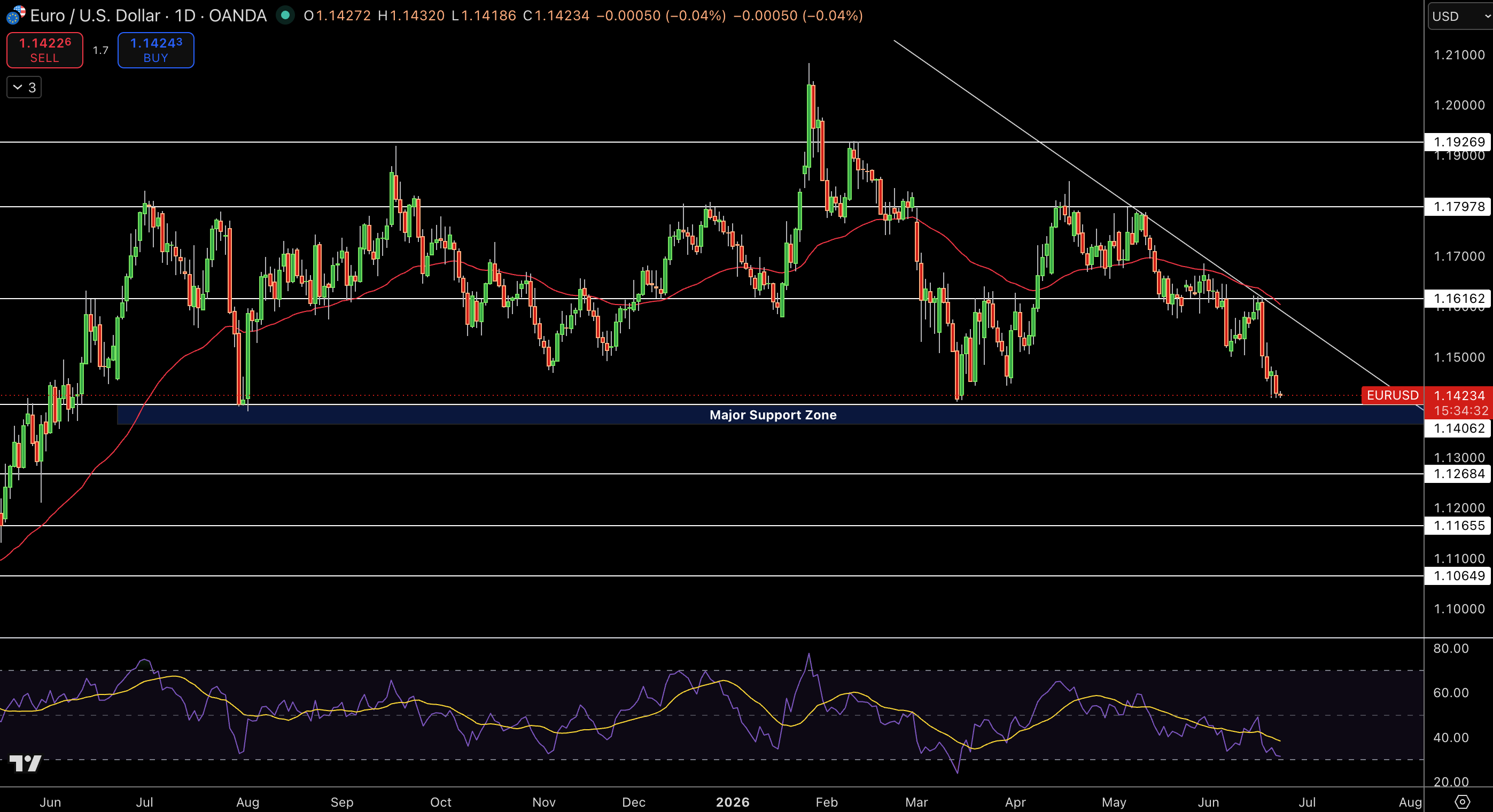The height and width of the screenshot is (812, 1493).
Task: Click the red SELL 1.14226 button
Action: 45,50
